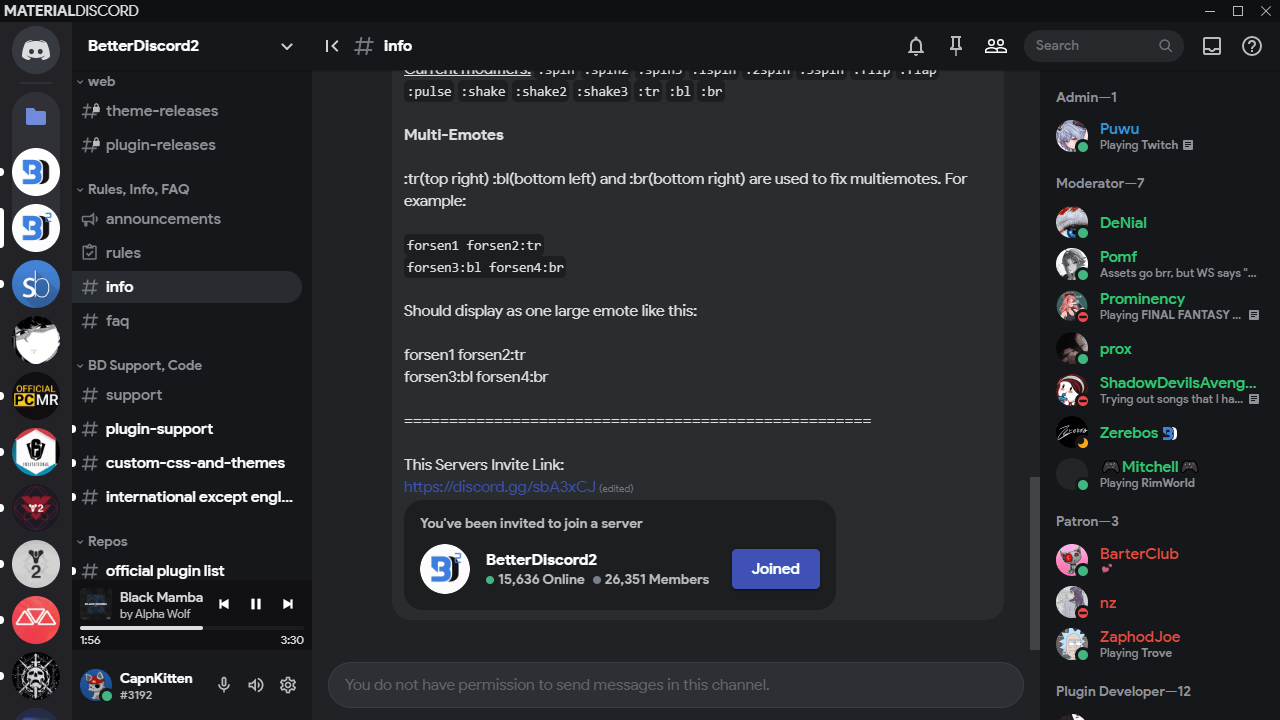
Task: Open Mitchell member profile
Action: 1156,474
